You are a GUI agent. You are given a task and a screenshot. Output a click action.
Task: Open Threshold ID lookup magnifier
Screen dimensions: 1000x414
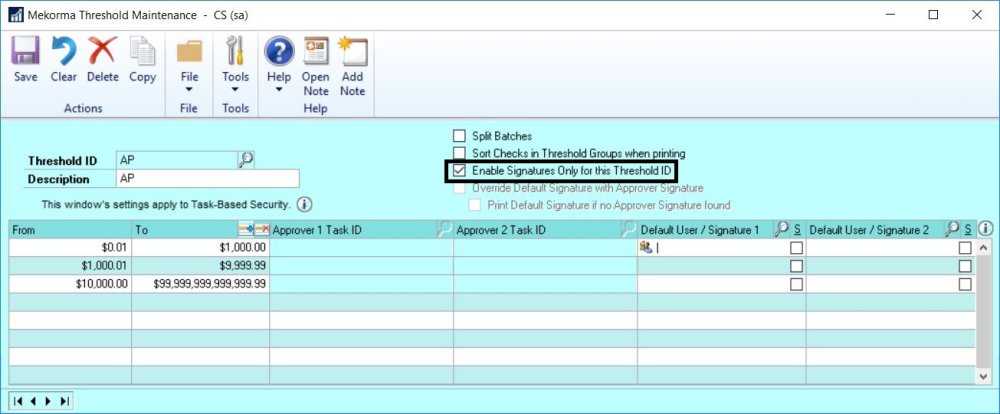tap(246, 159)
